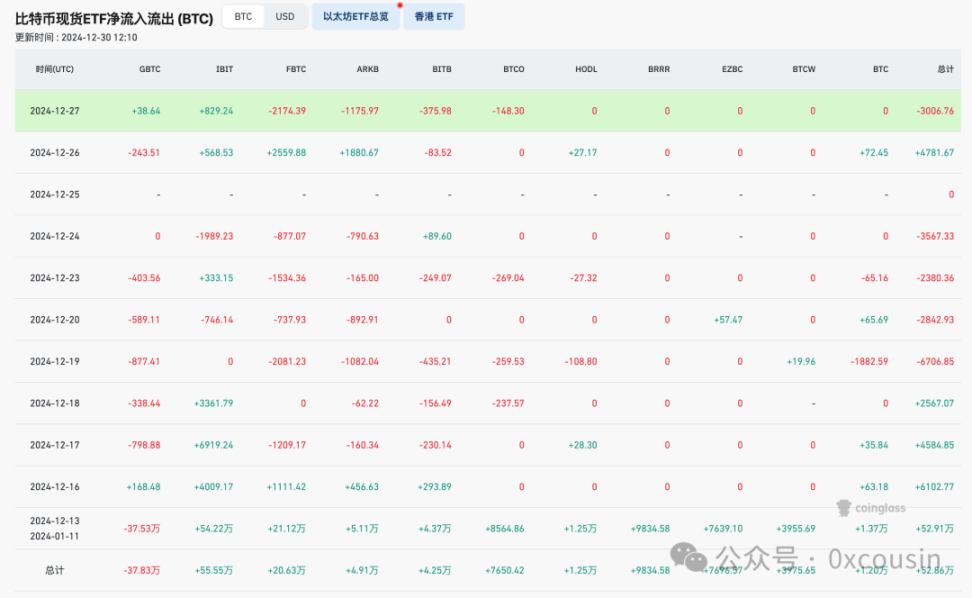Click the bottom 总计 summary row
This screenshot has height=598, width=972.
coord(400,570)
